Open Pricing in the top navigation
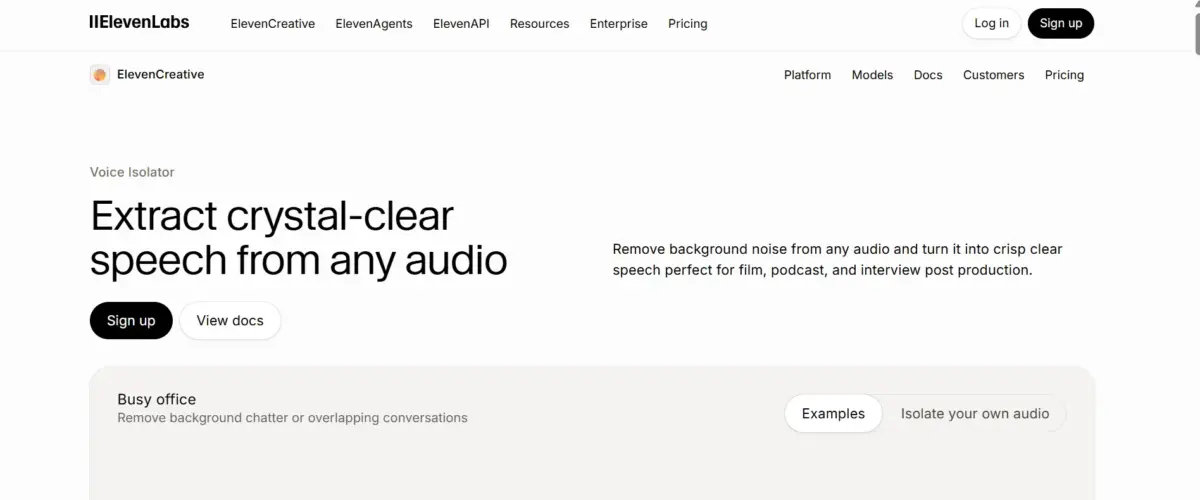The height and width of the screenshot is (500, 1200). [687, 24]
